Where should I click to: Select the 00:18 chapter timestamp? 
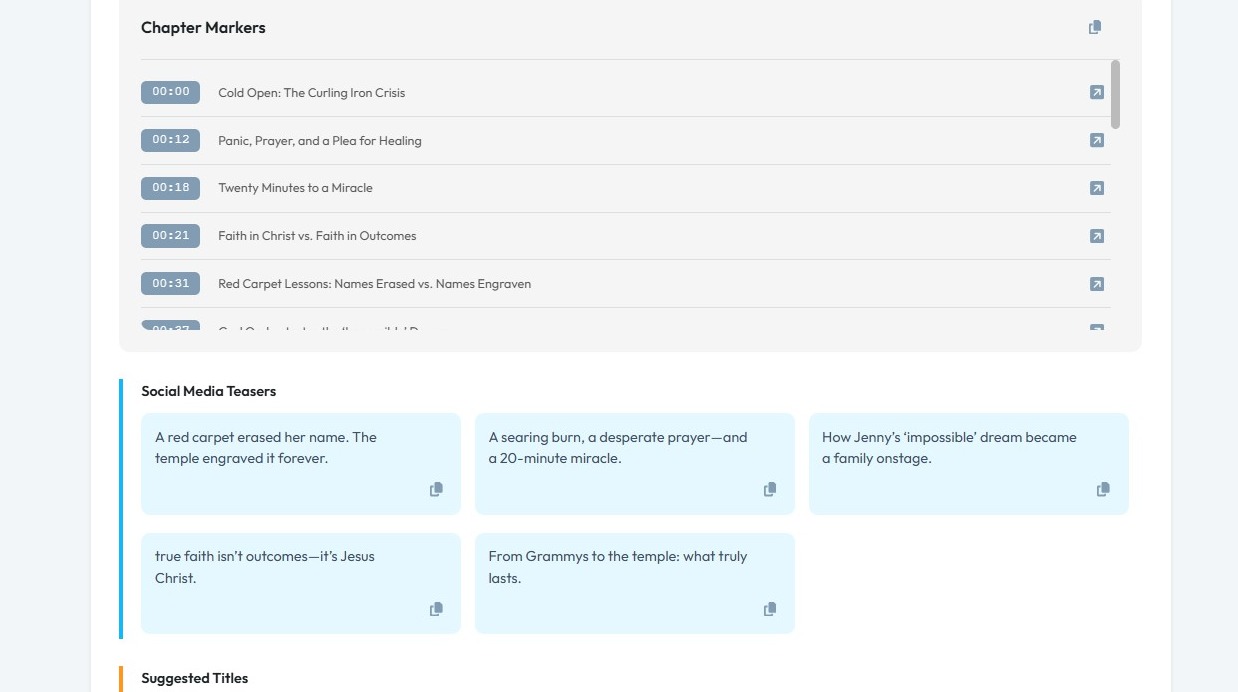170,188
